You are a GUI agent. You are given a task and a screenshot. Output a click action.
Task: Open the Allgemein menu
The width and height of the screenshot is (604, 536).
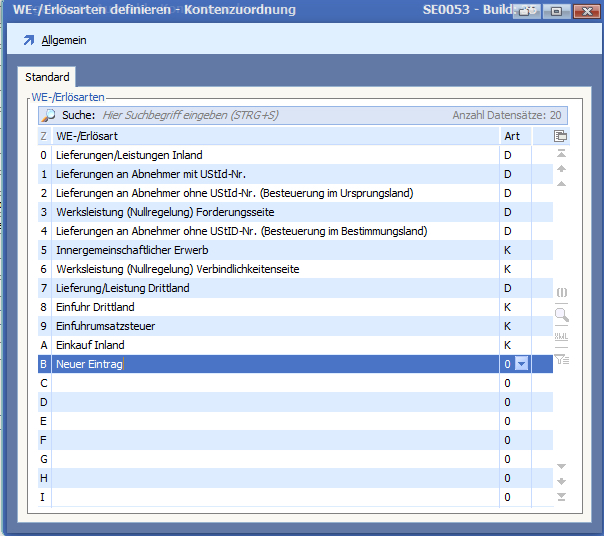[x=64, y=40]
